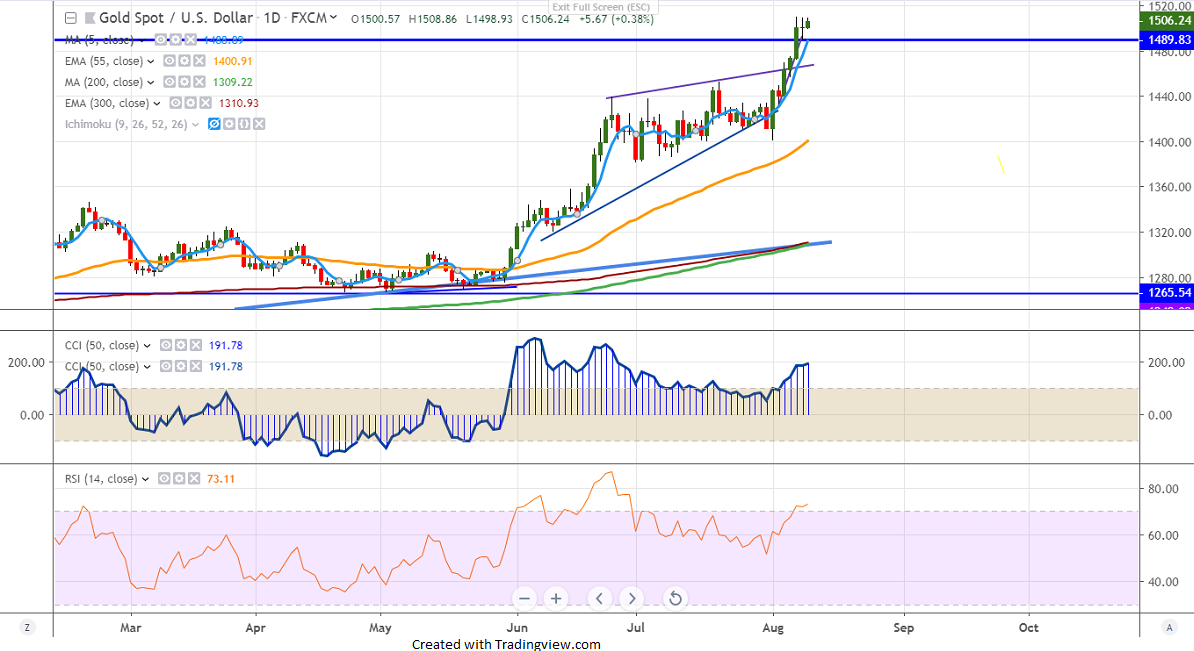
Task: Remove the EMA (300, close) indicator
Action: [x=205, y=103]
